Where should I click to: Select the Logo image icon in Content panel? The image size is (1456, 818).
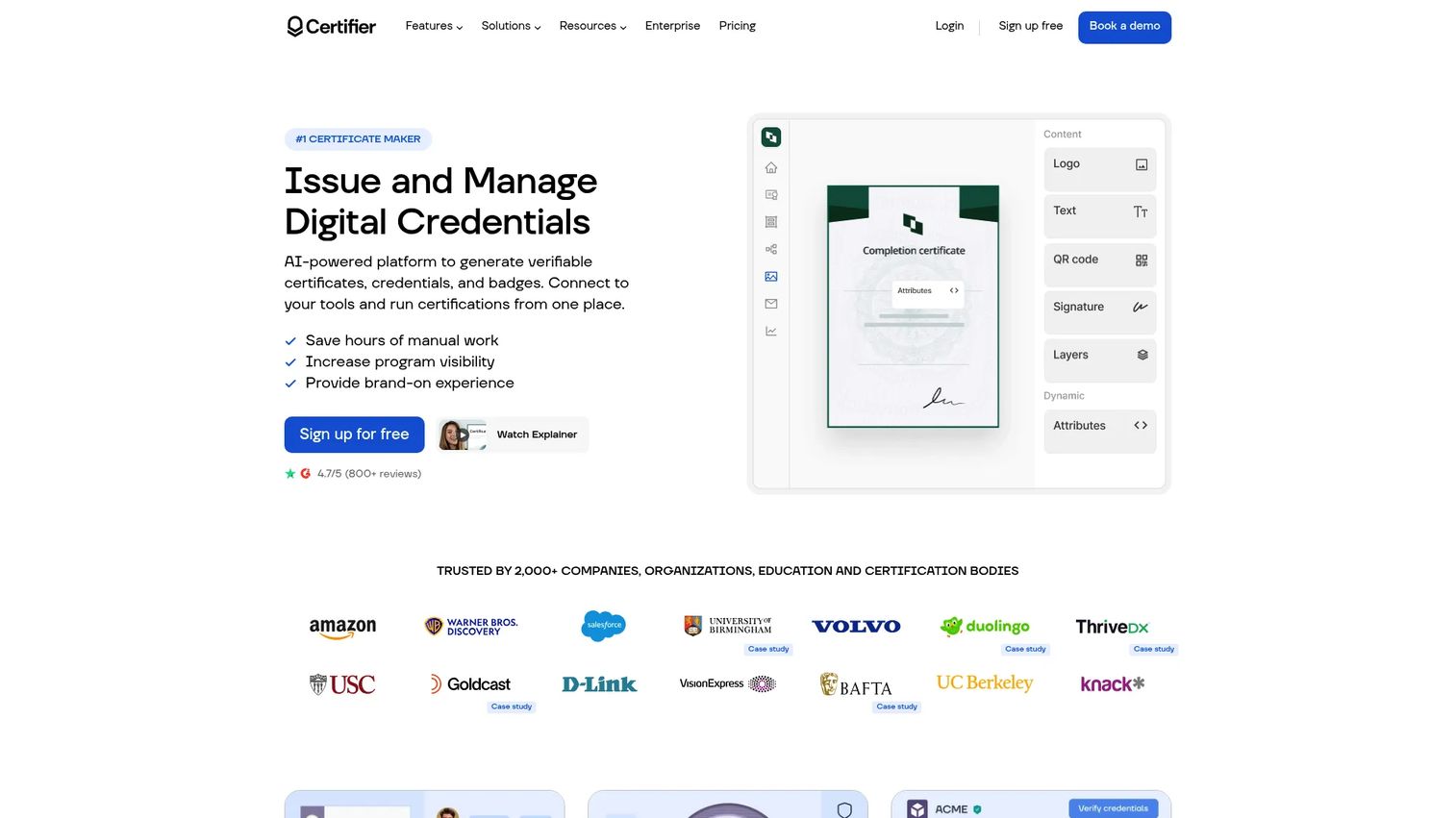1142,164
